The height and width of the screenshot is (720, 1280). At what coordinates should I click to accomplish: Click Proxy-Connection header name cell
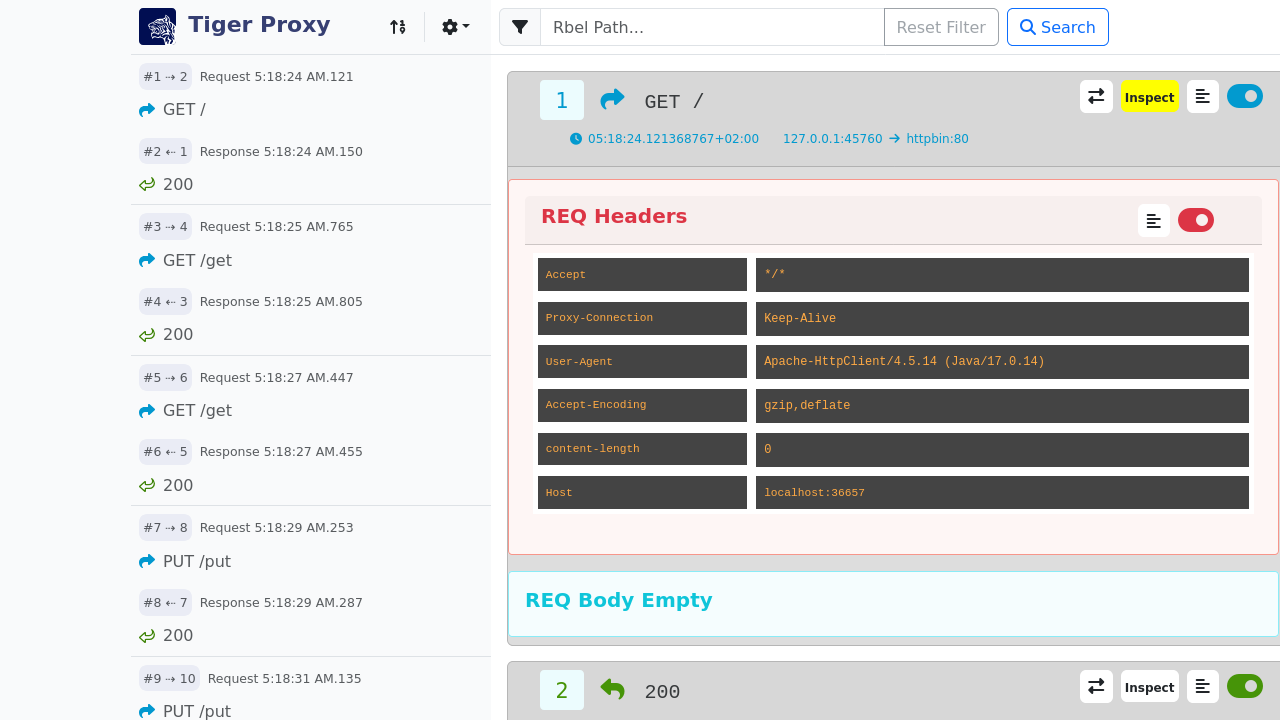point(642,319)
